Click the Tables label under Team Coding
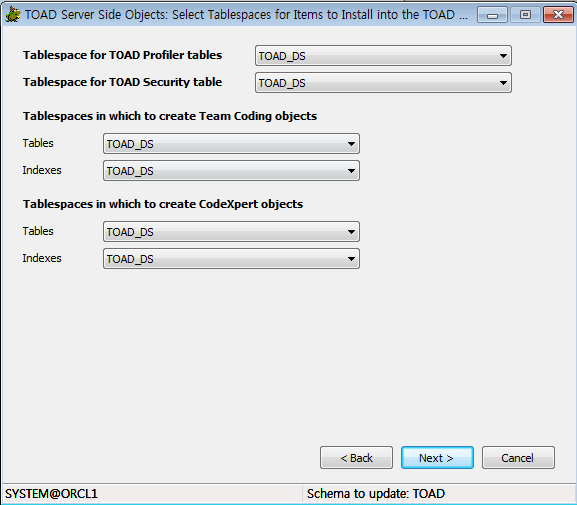 38,143
